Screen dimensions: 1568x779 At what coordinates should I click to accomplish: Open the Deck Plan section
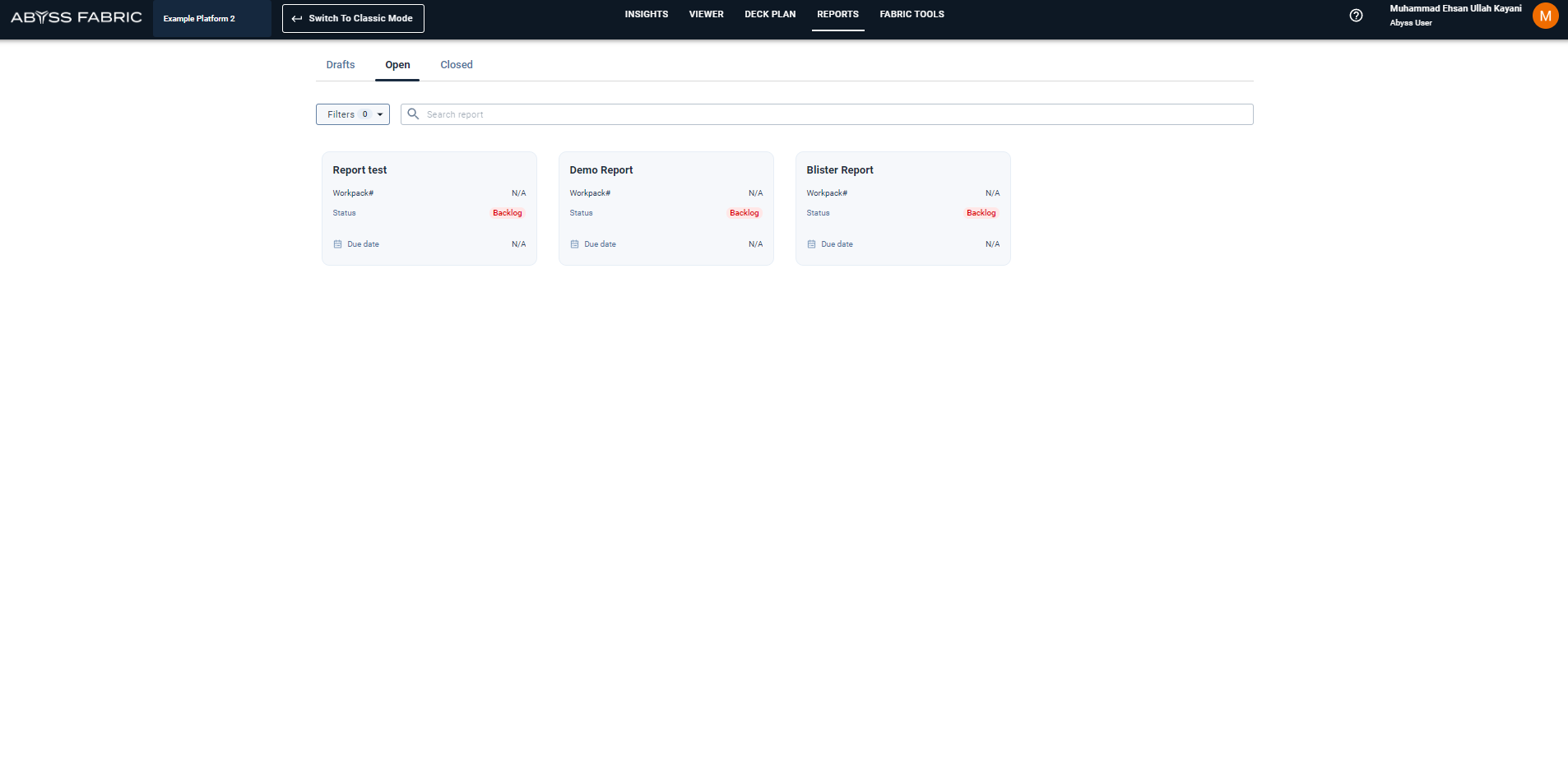(770, 15)
